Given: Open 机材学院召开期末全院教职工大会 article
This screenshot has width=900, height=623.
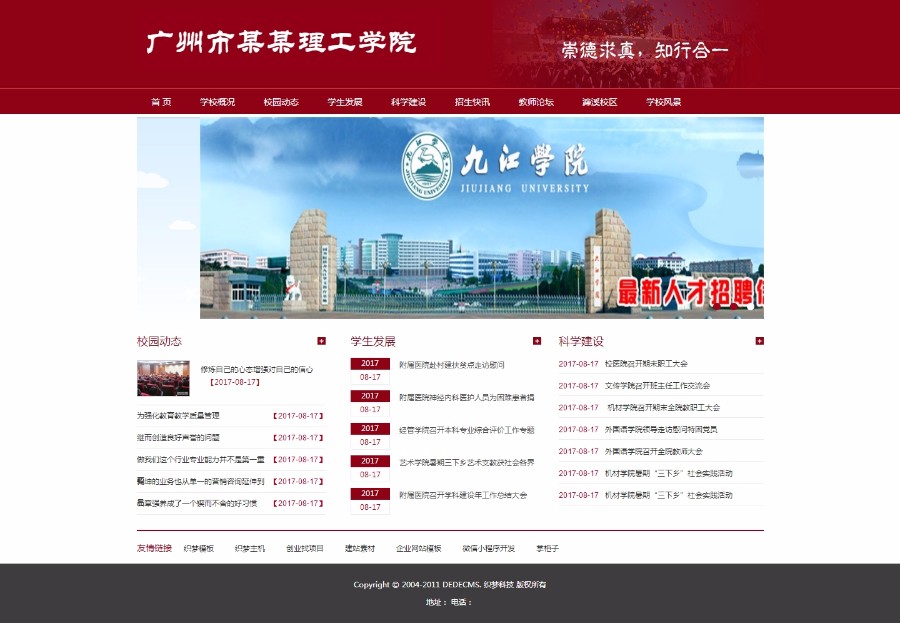Looking at the screenshot, I should 664,407.
